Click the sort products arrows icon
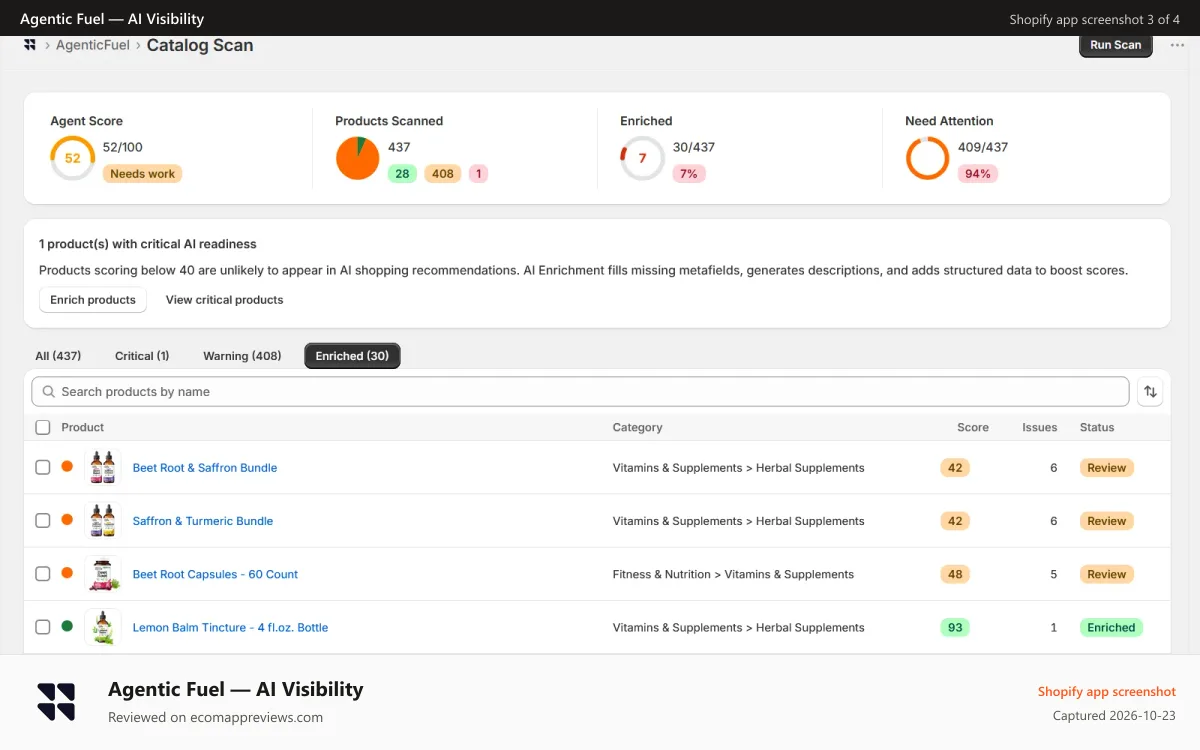The height and width of the screenshot is (750, 1200). pos(1150,392)
